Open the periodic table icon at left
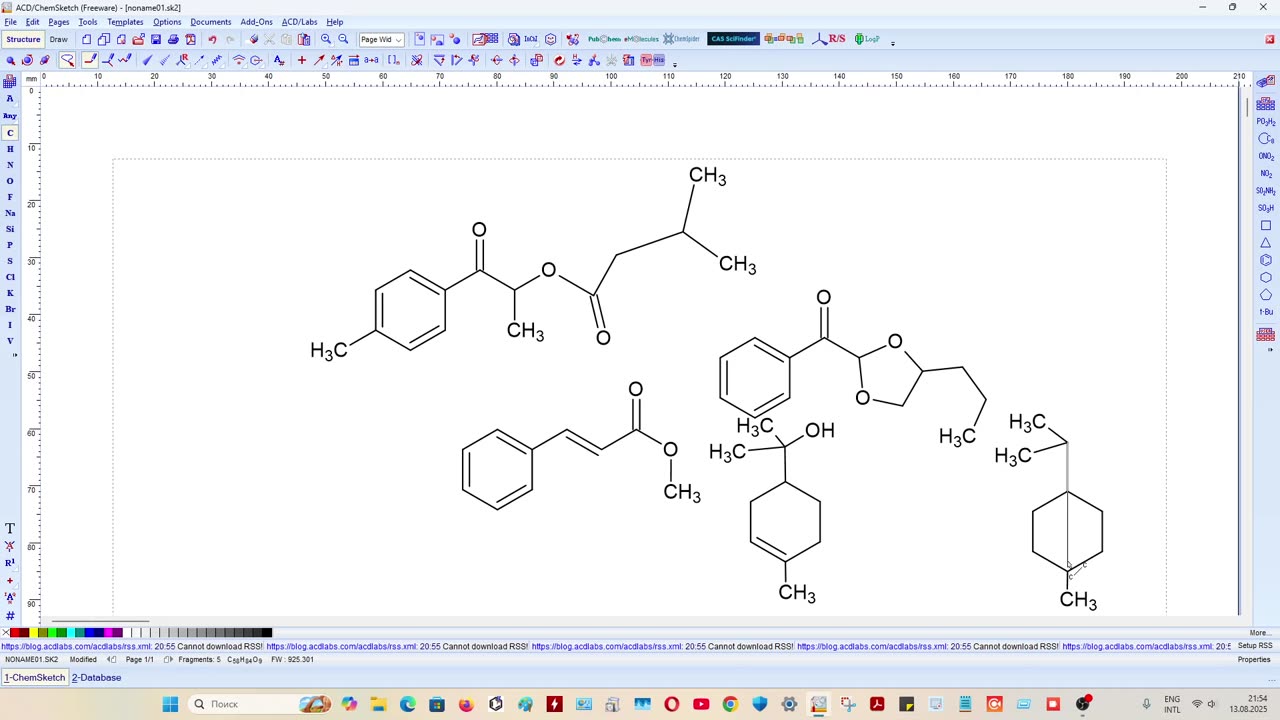 [10, 84]
